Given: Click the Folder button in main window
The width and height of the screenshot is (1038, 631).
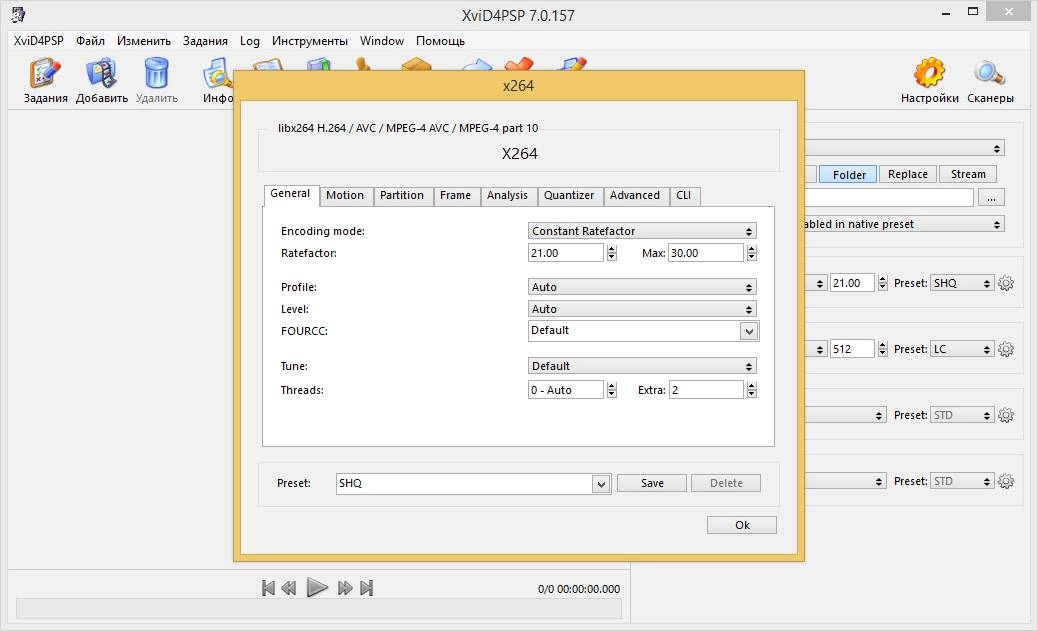Looking at the screenshot, I should 849,175.
